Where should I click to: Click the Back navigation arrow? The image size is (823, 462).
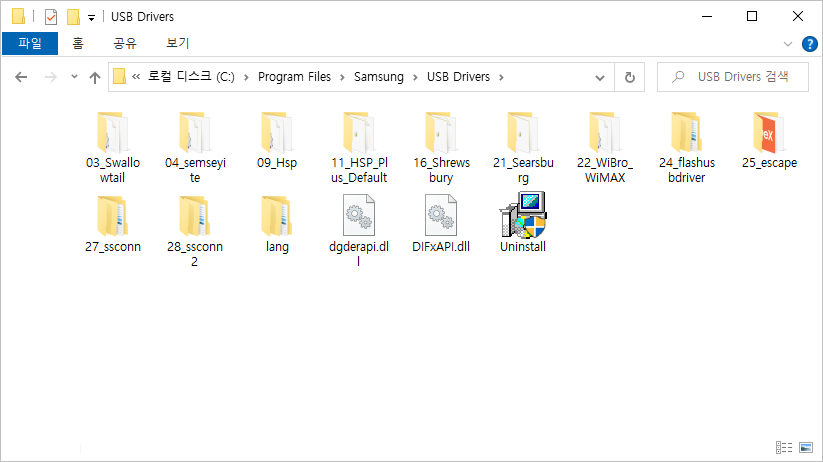tap(21, 77)
